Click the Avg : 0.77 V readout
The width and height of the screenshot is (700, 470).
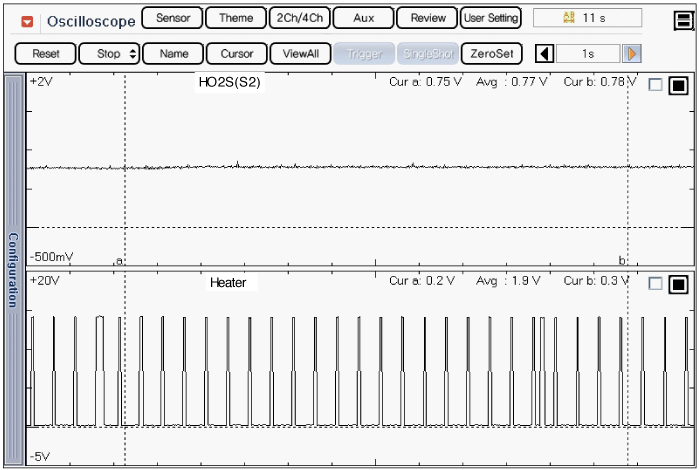511,82
